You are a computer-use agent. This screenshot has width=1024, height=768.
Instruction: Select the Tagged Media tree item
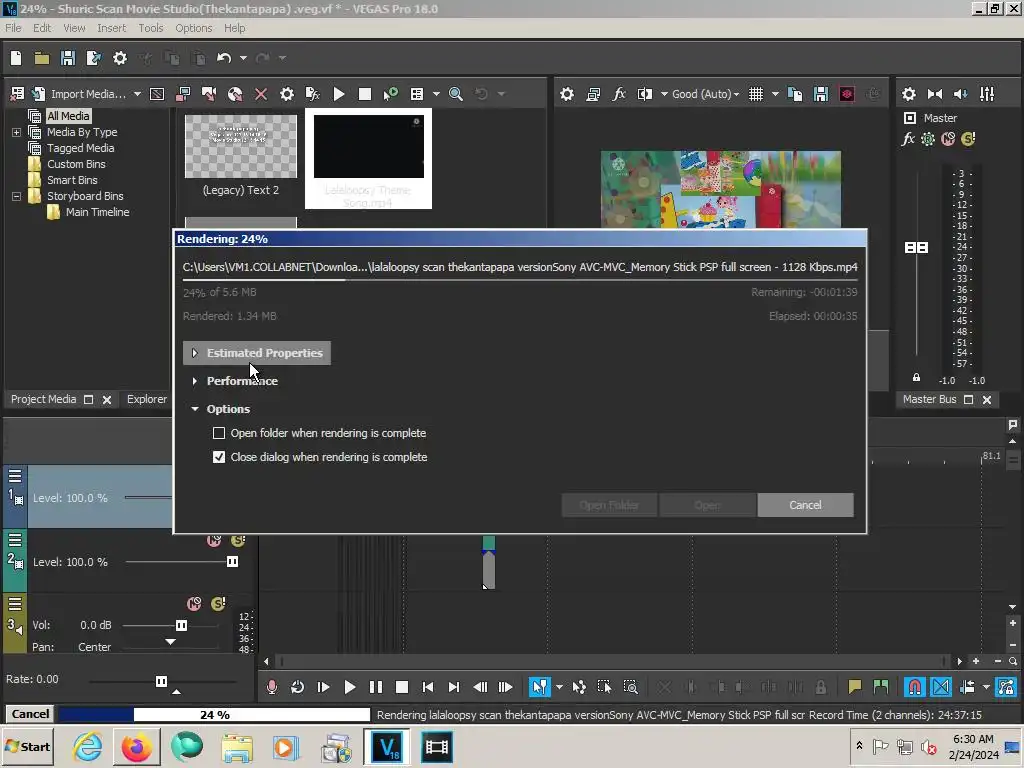pyautogui.click(x=80, y=148)
